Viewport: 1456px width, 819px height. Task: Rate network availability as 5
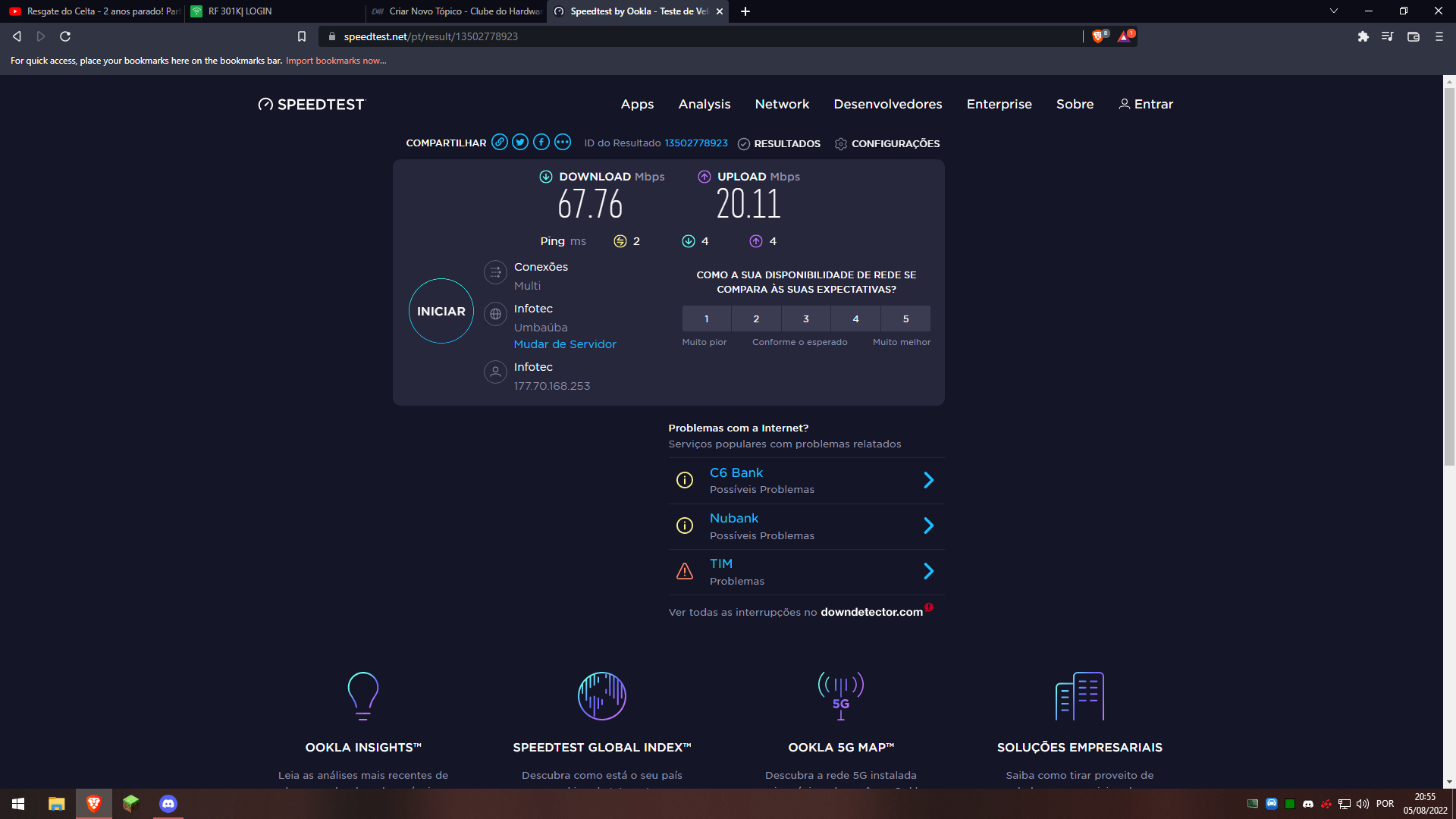pos(905,318)
